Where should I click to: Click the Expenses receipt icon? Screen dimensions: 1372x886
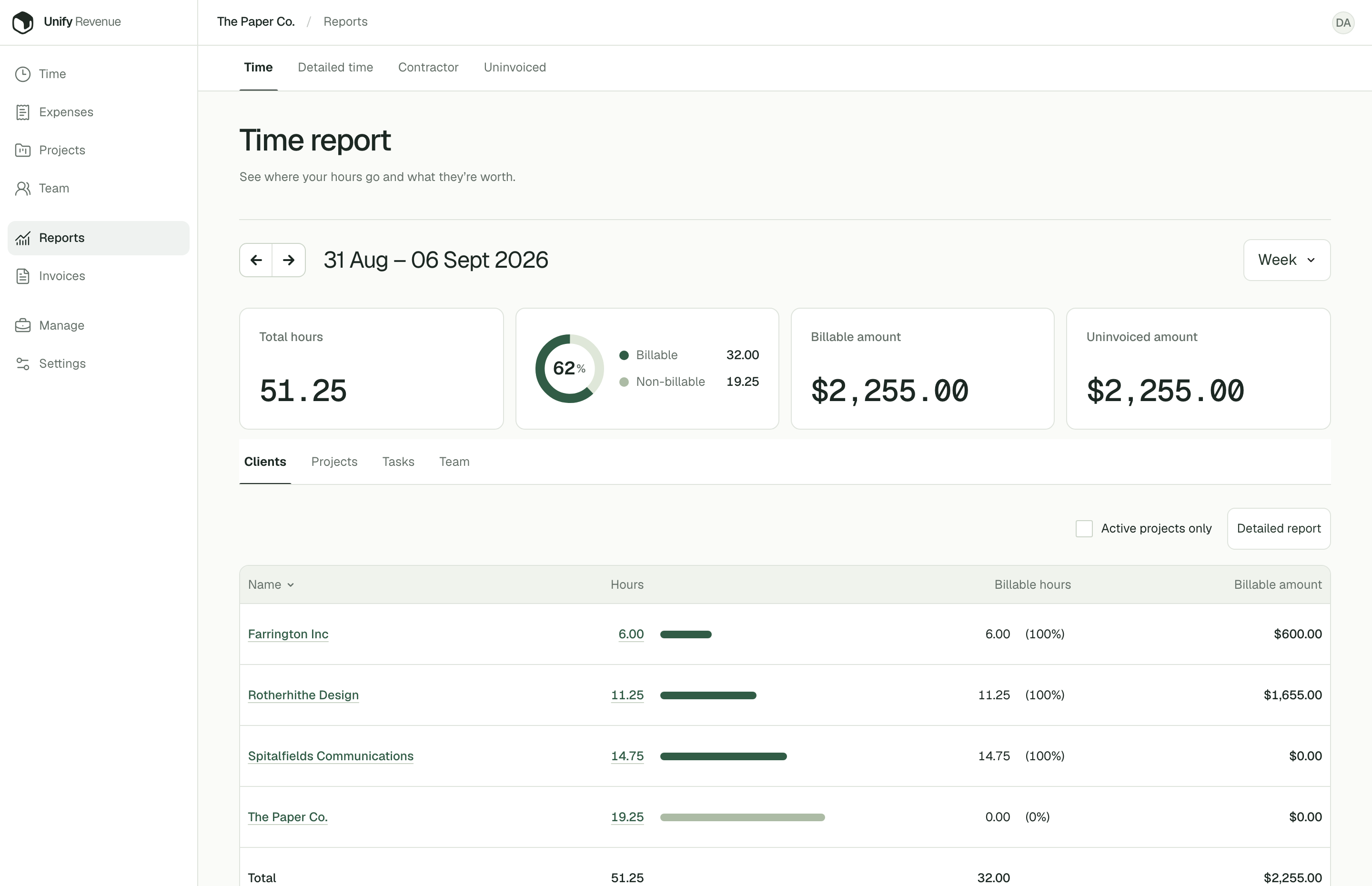pyautogui.click(x=23, y=112)
